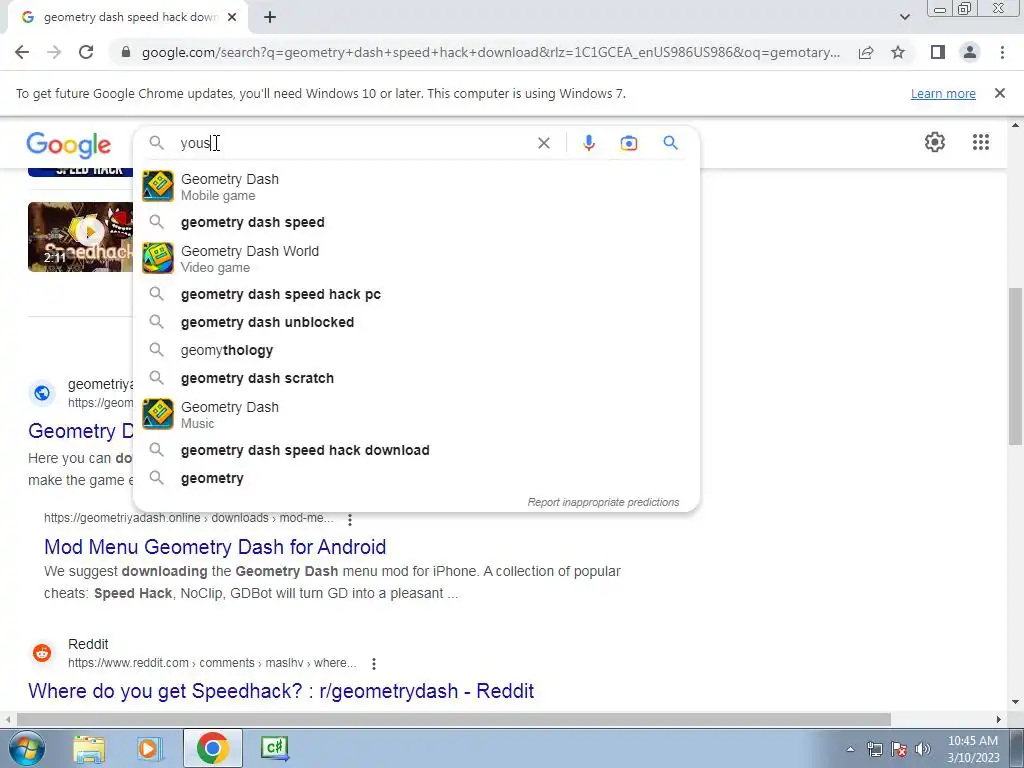Click inside the search text field
The height and width of the screenshot is (768, 1024).
pos(356,143)
